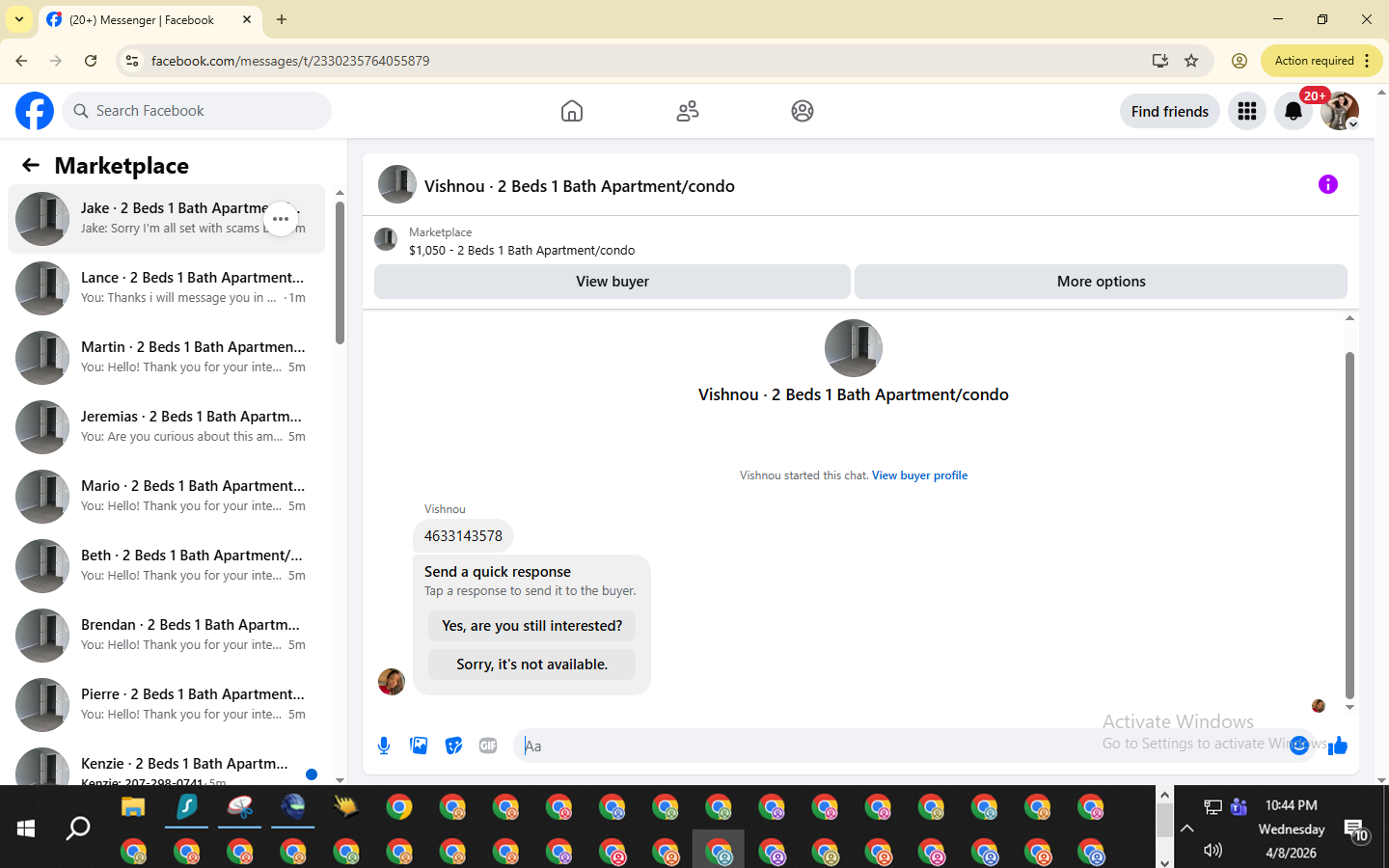The image size is (1389, 868).
Task: Open the emoji picker in message box
Action: (1299, 745)
